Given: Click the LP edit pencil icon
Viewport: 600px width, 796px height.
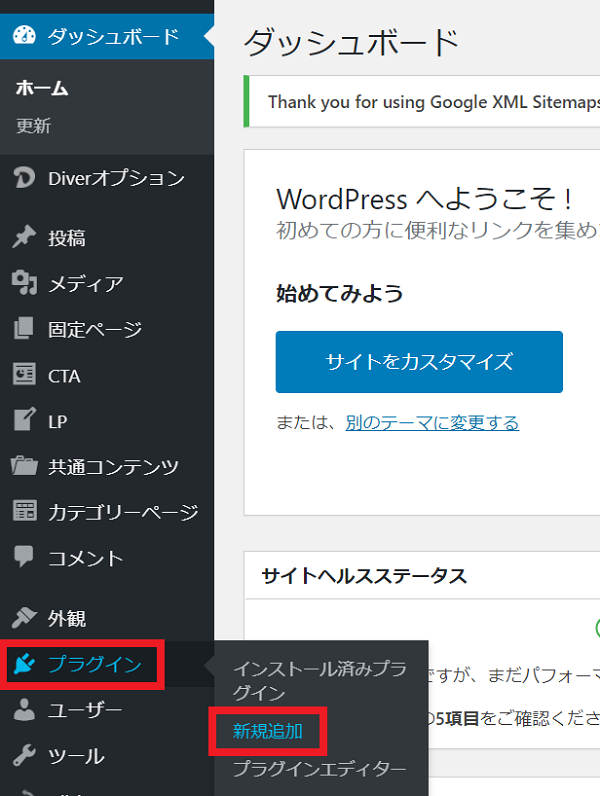Looking at the screenshot, I should pyautogui.click(x=24, y=419).
